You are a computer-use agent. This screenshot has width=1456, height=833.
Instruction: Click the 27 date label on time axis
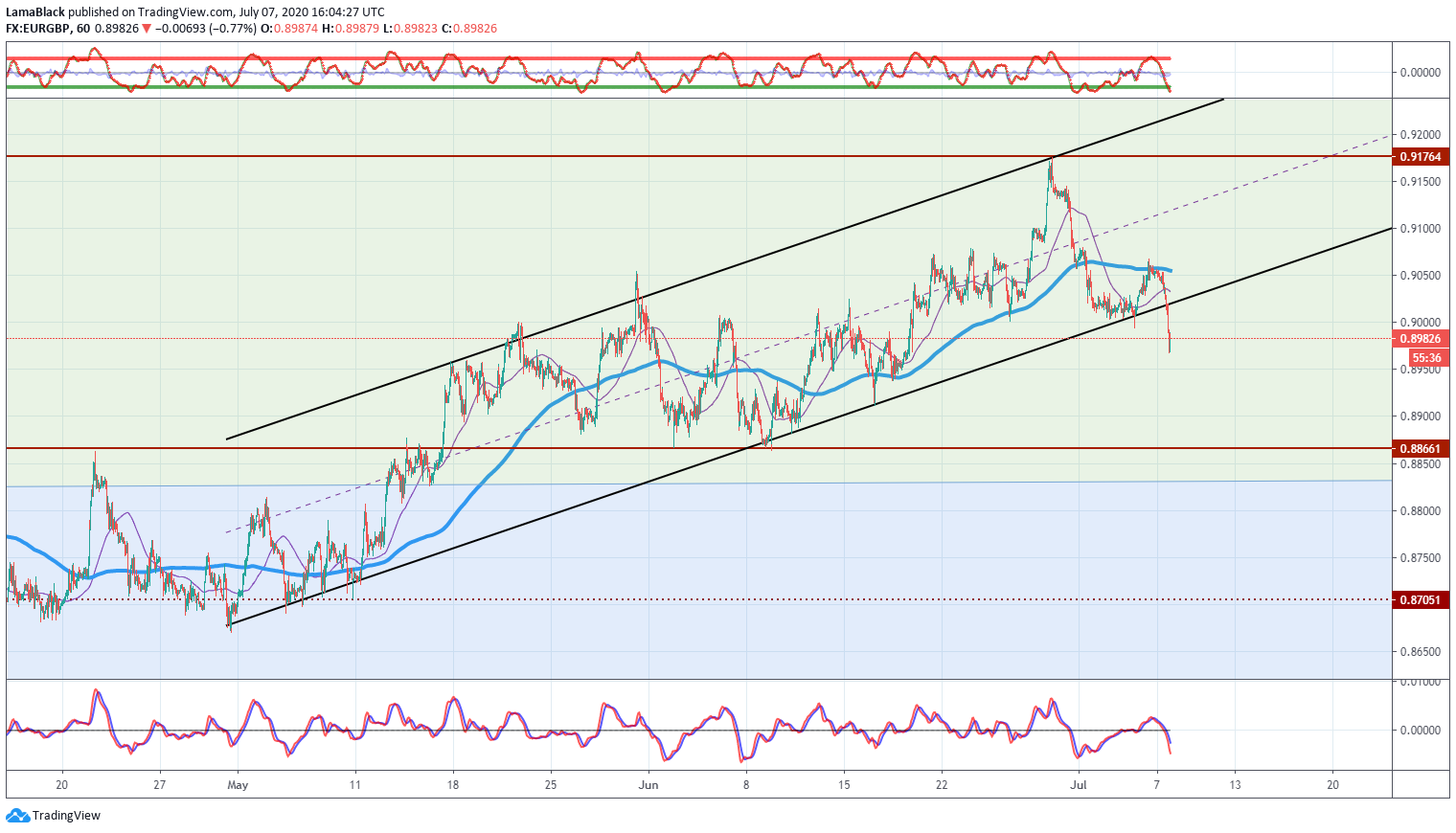[x=160, y=785]
